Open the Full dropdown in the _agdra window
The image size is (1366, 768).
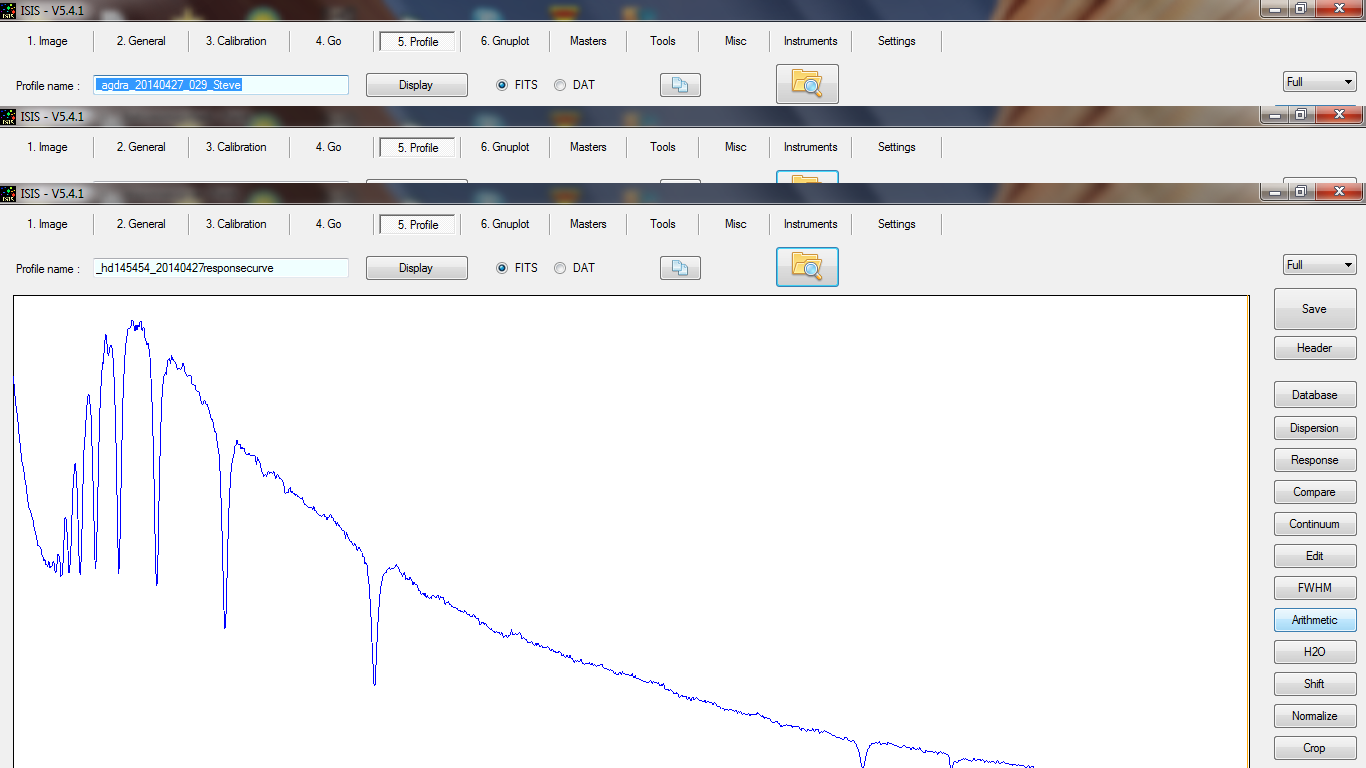point(1319,82)
